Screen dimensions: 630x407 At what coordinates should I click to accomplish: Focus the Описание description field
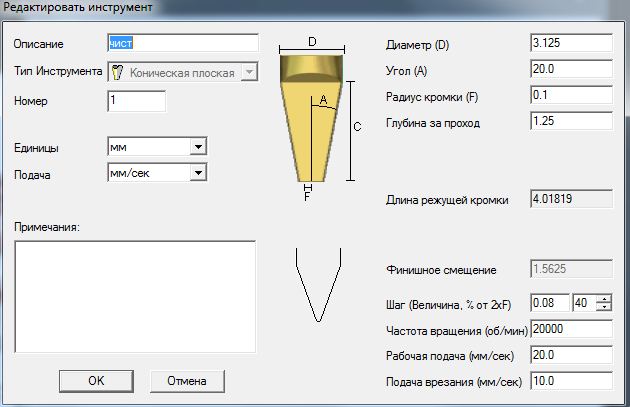click(x=182, y=44)
